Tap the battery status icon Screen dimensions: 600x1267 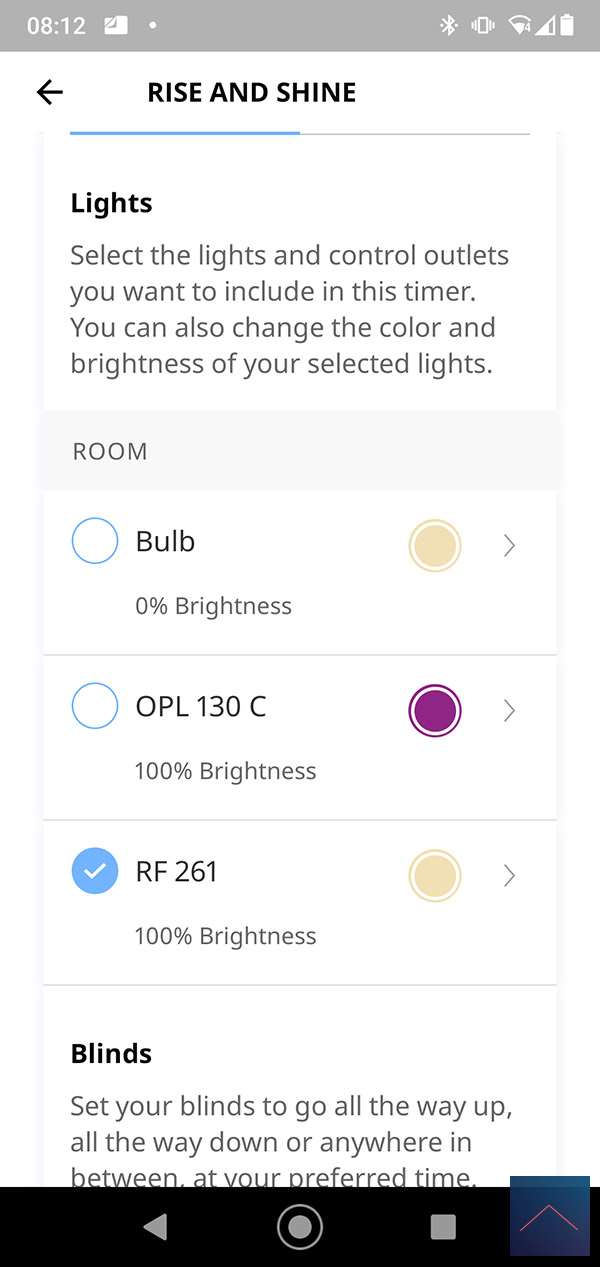pos(568,26)
